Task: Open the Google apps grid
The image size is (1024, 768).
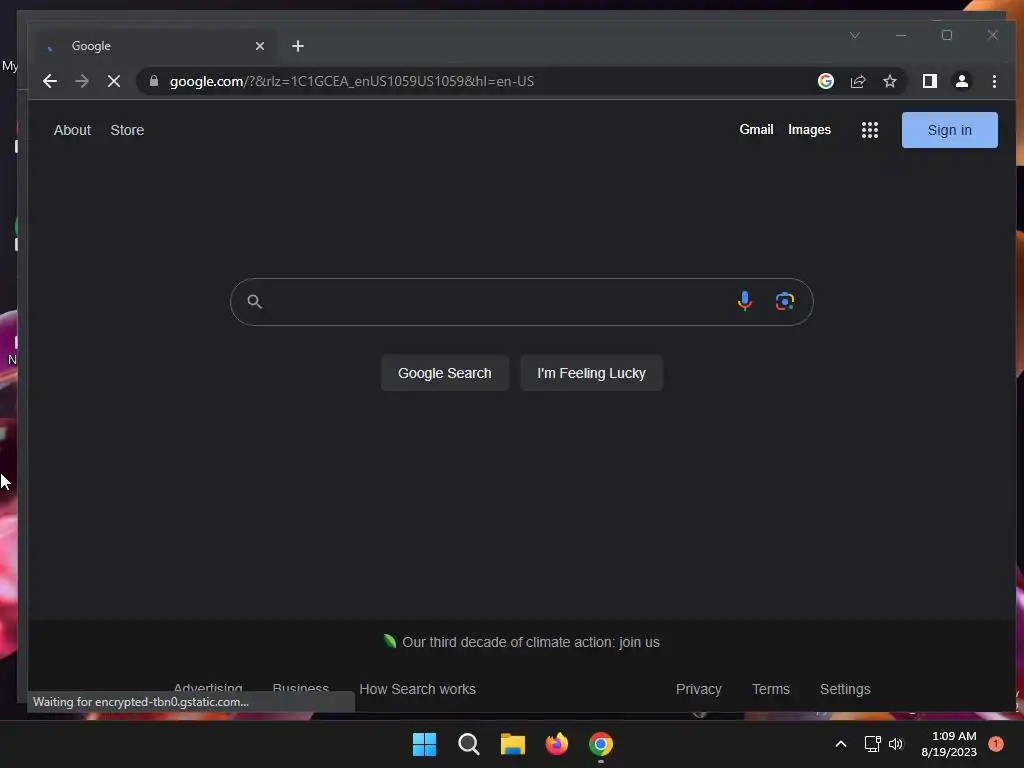Action: (x=869, y=130)
